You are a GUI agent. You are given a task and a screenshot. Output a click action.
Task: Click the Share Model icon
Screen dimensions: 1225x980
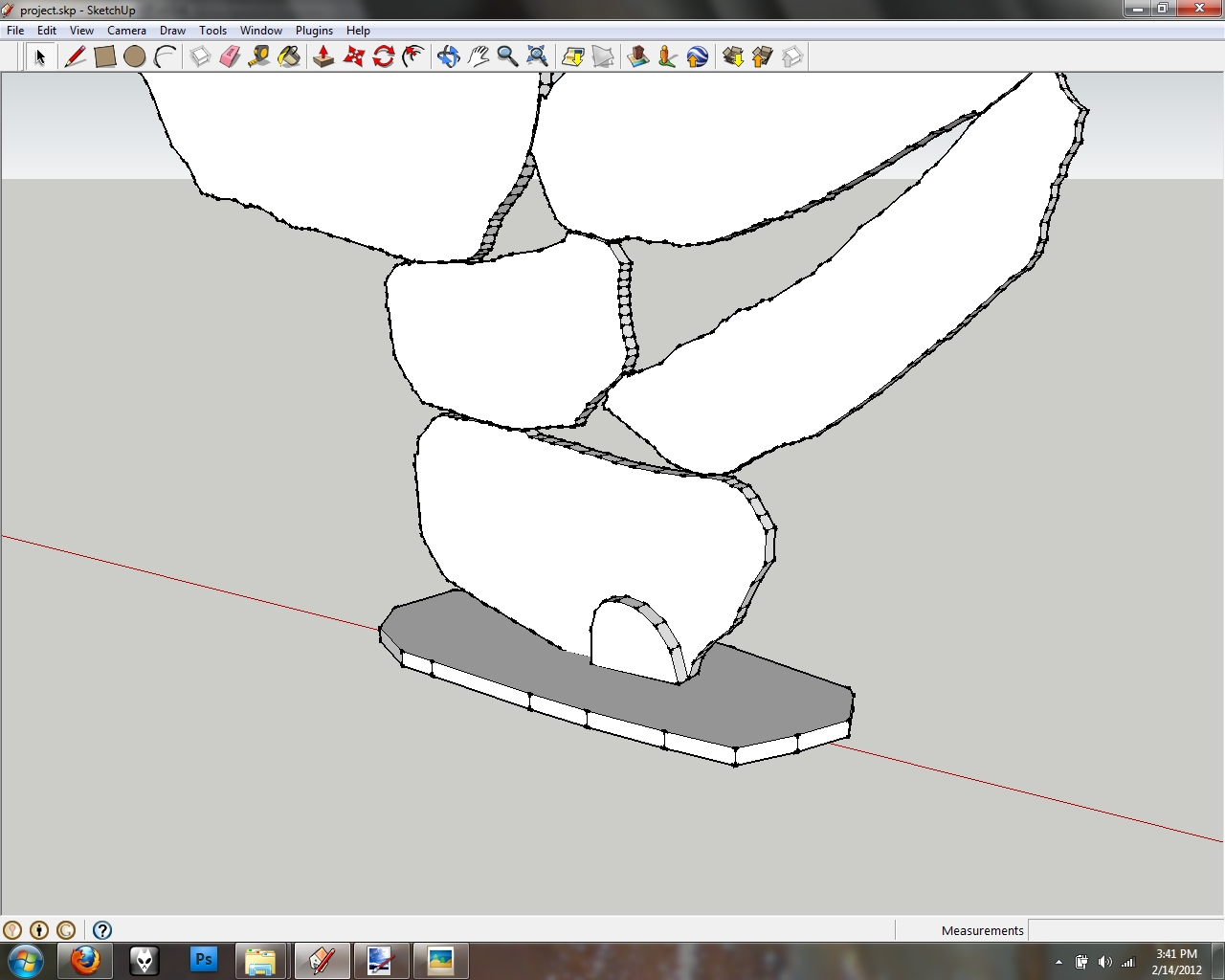763,57
